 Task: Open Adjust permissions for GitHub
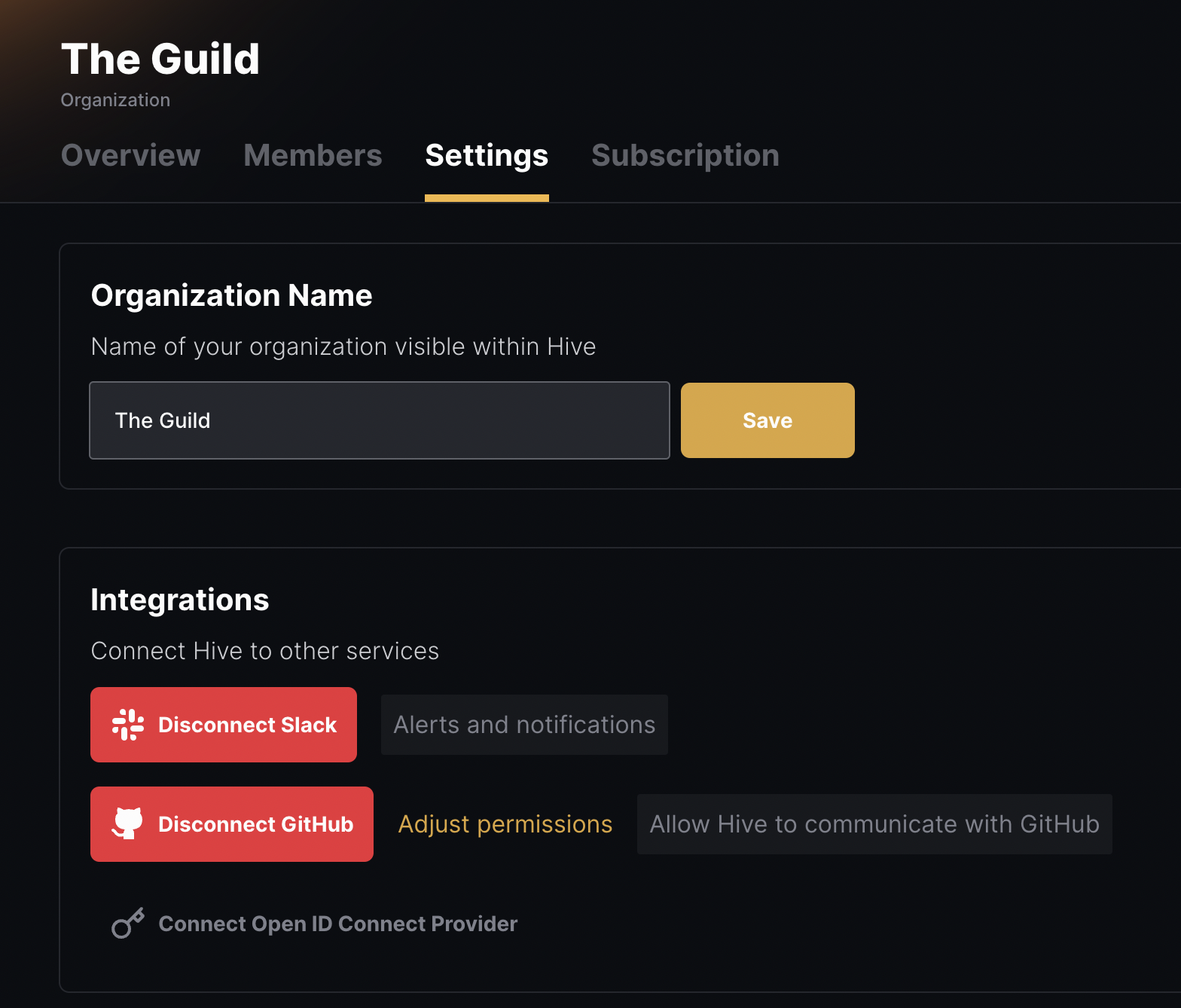[x=505, y=823]
